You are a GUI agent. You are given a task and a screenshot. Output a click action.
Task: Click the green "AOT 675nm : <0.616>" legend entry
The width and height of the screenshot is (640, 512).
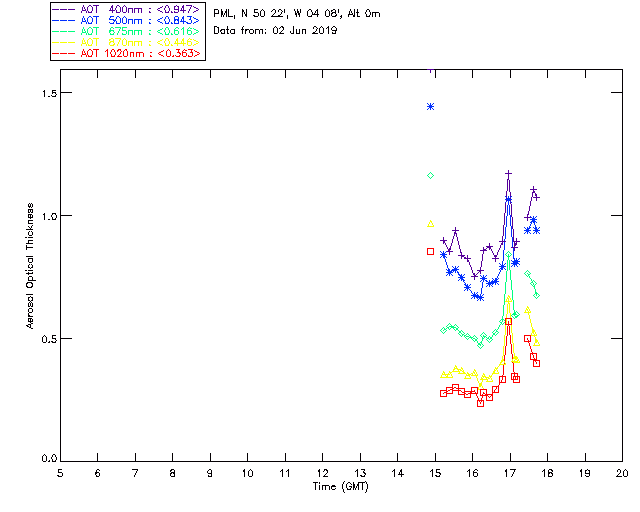126,31
